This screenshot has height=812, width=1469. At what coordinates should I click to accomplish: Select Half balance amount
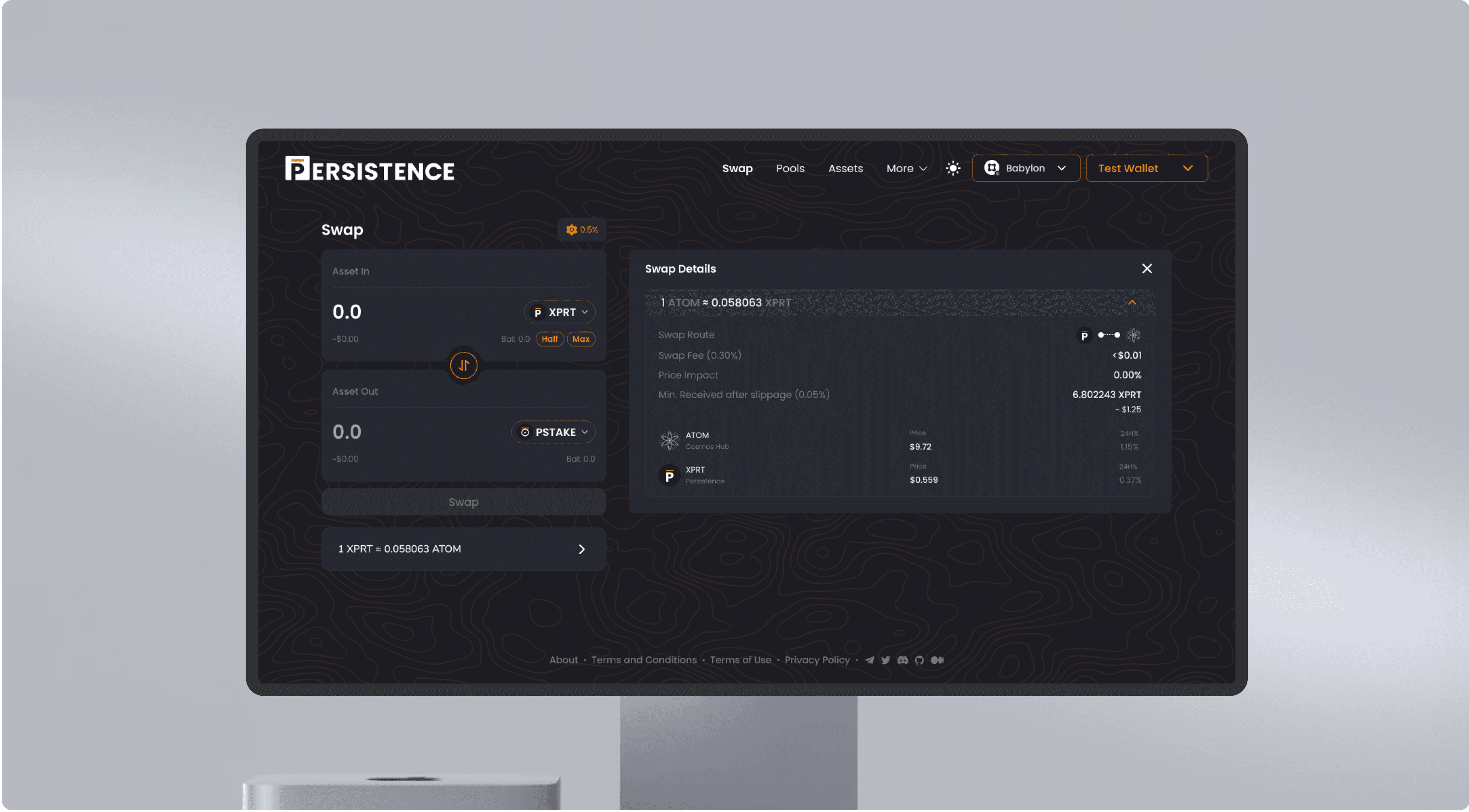click(549, 339)
